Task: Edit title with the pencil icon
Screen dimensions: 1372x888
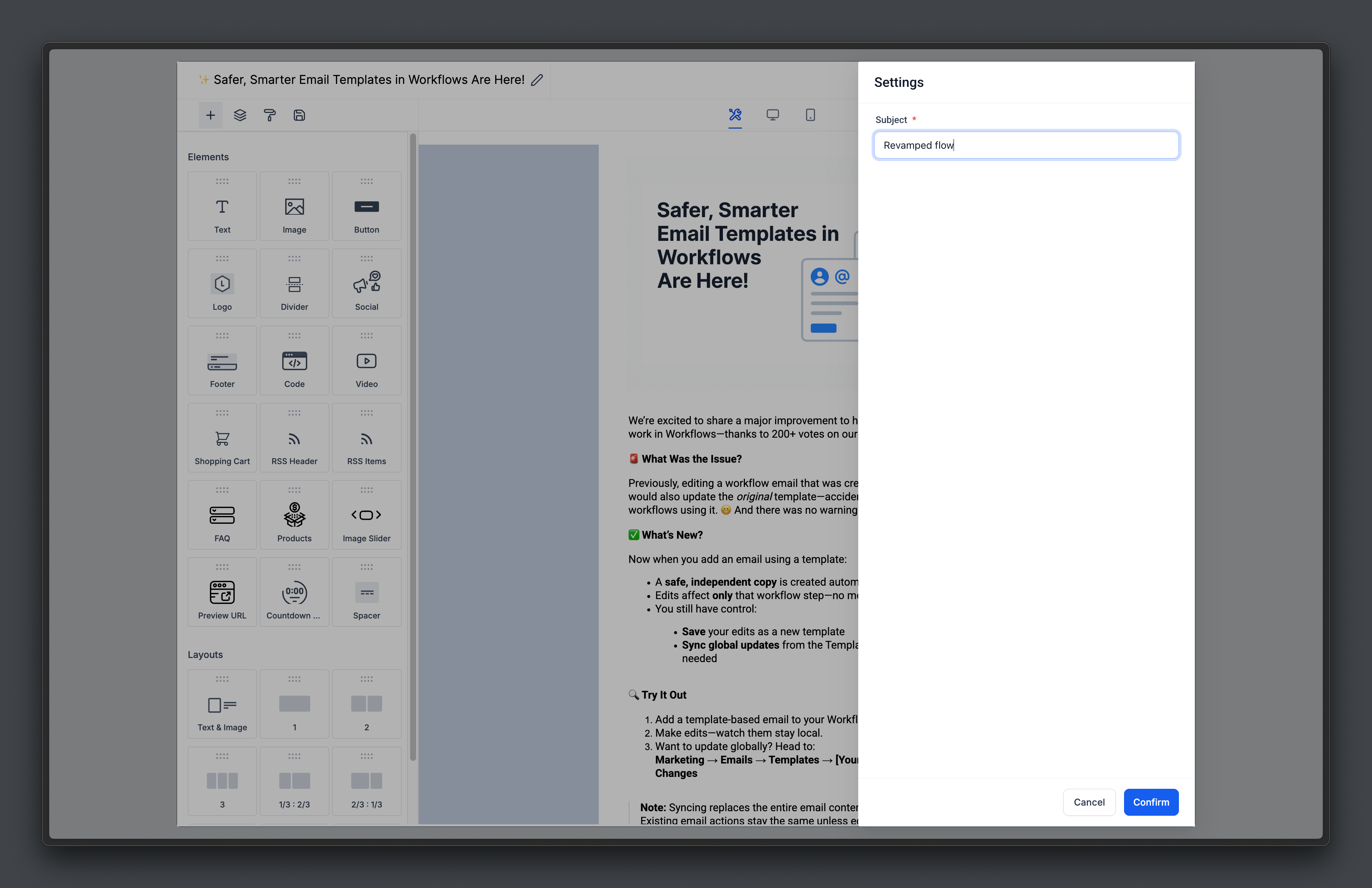Action: click(x=537, y=80)
